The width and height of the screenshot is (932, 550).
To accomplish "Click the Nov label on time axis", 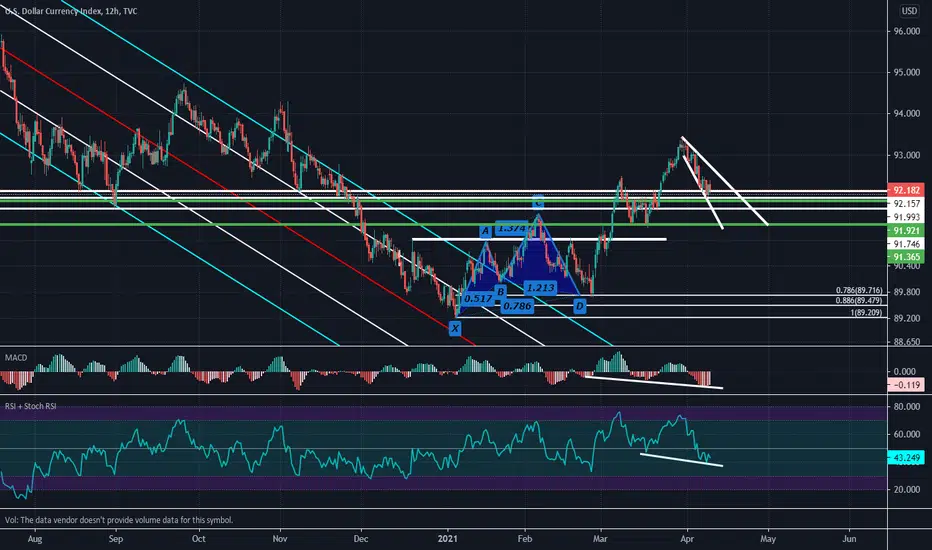I will click(279, 539).
